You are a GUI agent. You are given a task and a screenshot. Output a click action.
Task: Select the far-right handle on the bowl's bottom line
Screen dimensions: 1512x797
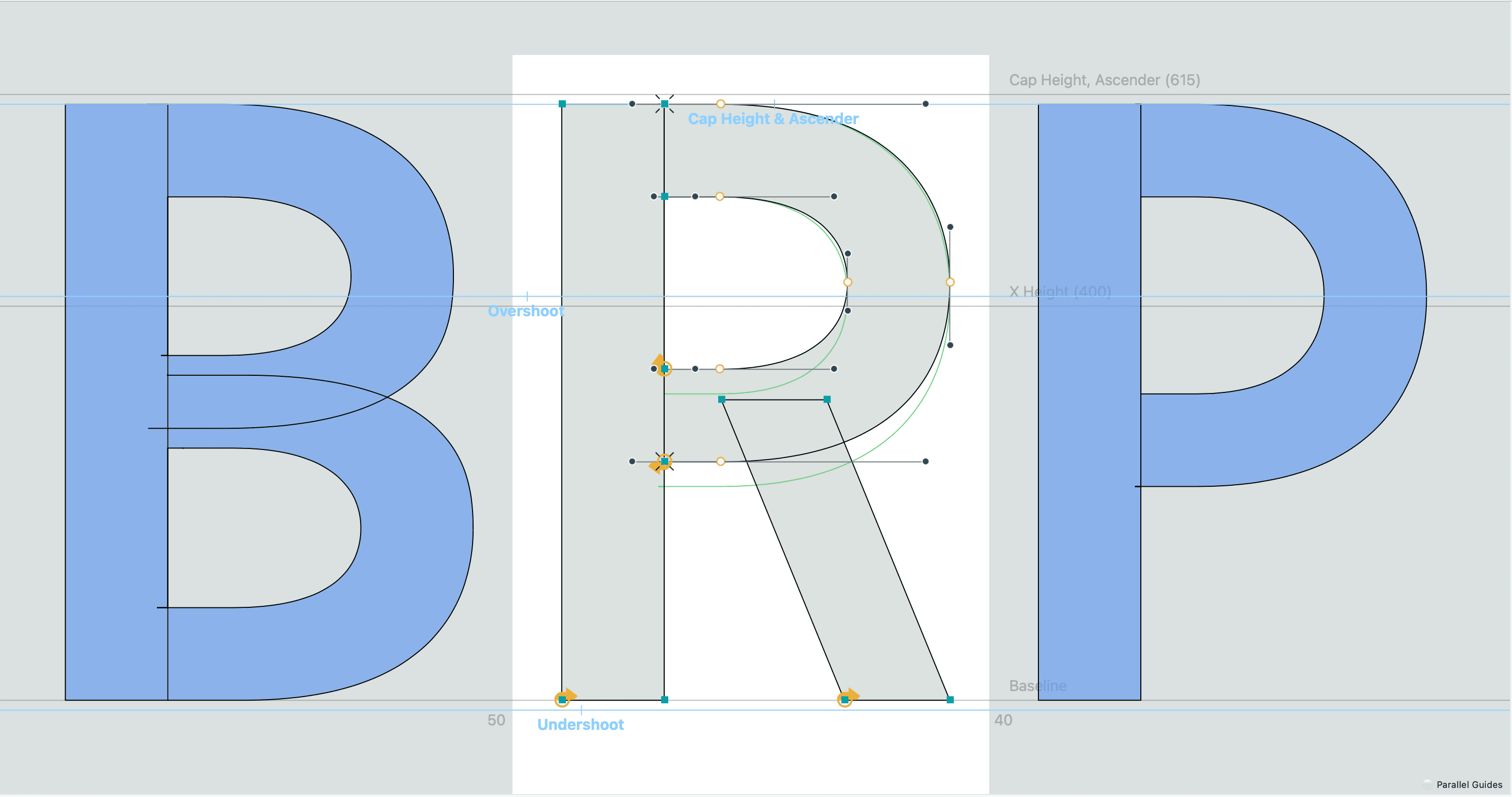pyautogui.click(x=925, y=462)
